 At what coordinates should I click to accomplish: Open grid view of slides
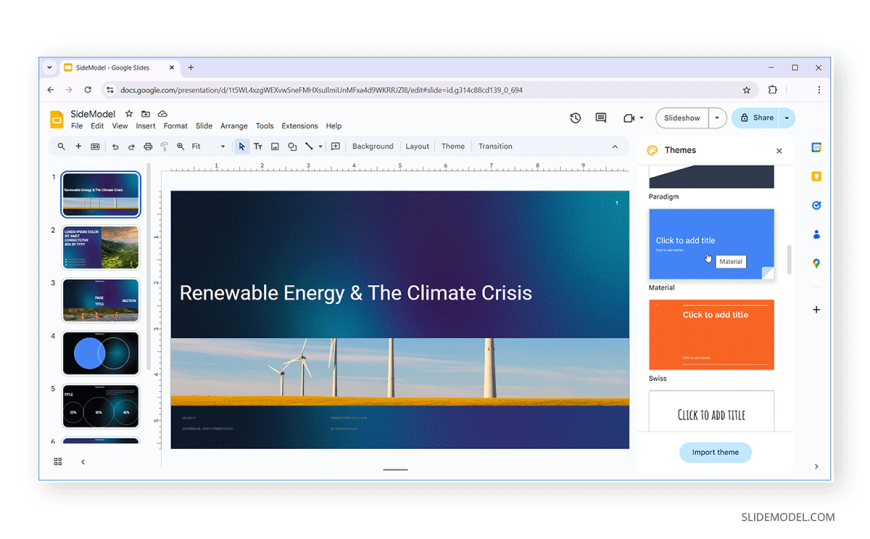pos(58,462)
